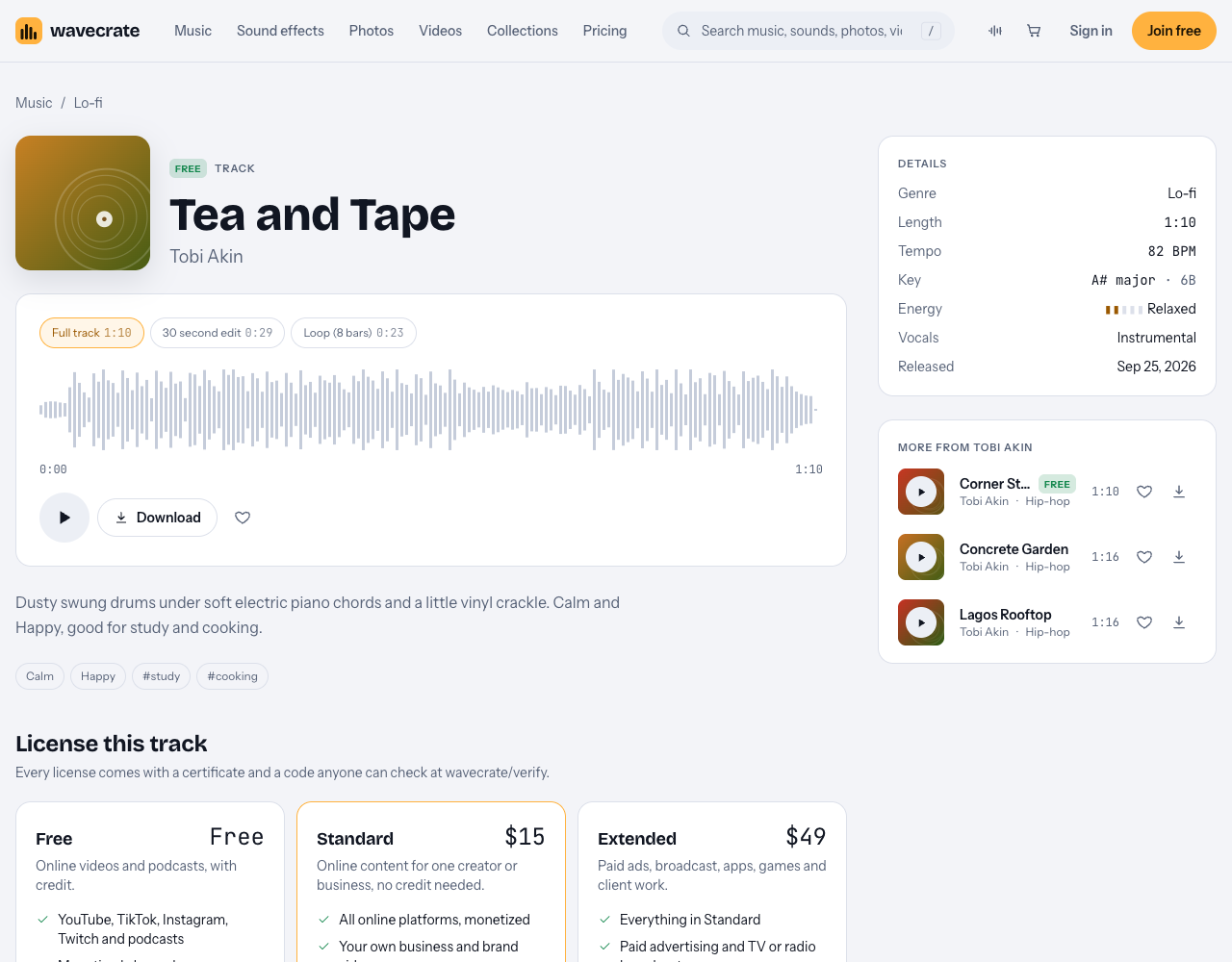Download the Concrete Garden track
The height and width of the screenshot is (962, 1232).
tap(1179, 557)
